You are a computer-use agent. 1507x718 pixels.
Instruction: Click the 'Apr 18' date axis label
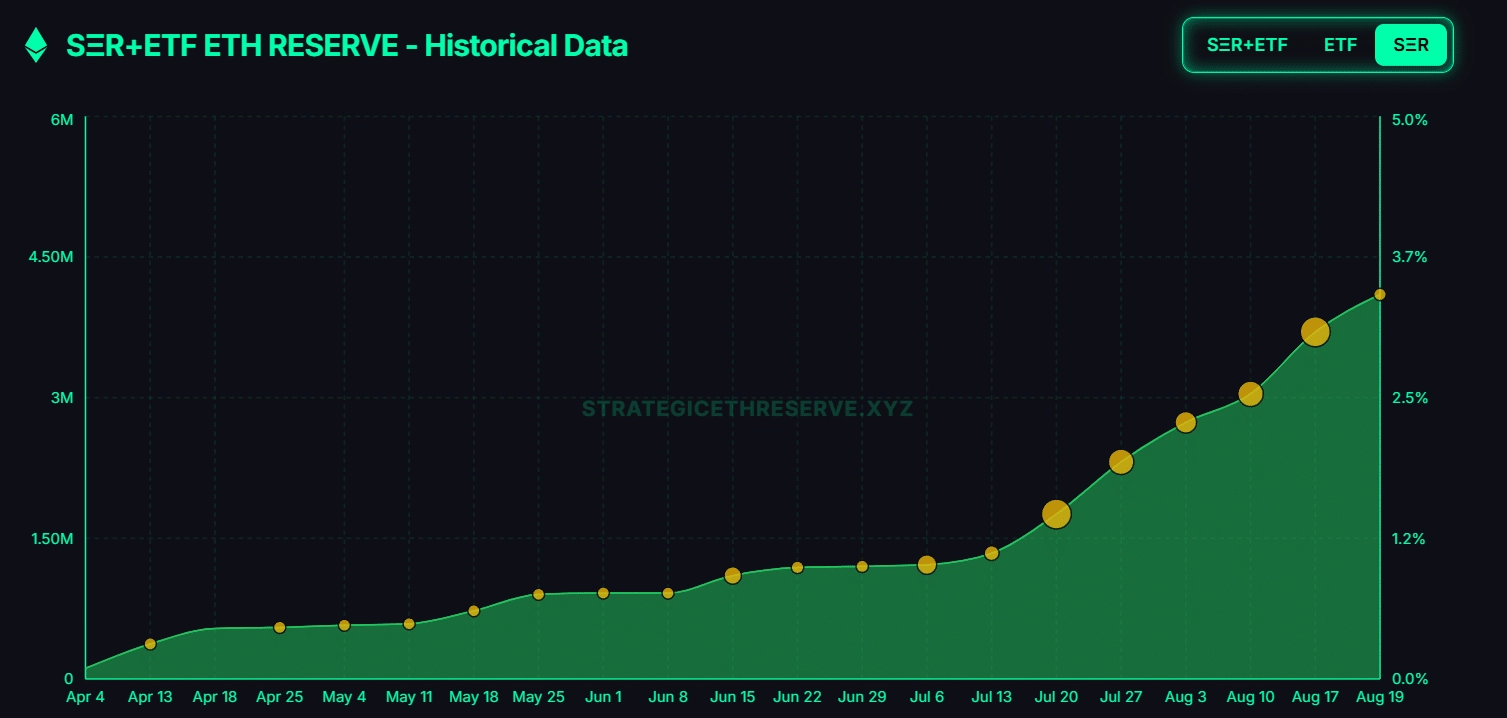click(215, 697)
